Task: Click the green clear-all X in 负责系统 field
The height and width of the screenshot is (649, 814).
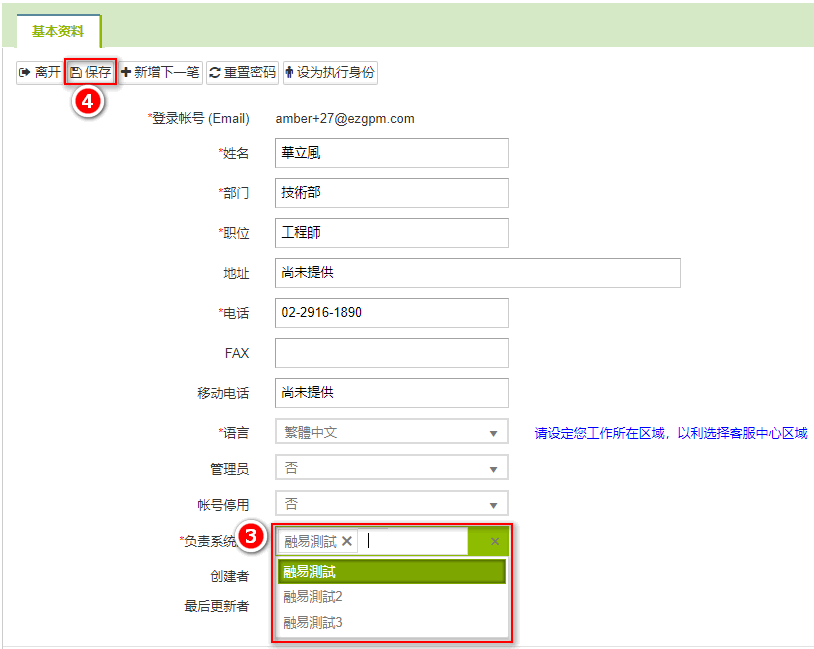Action: pos(495,542)
